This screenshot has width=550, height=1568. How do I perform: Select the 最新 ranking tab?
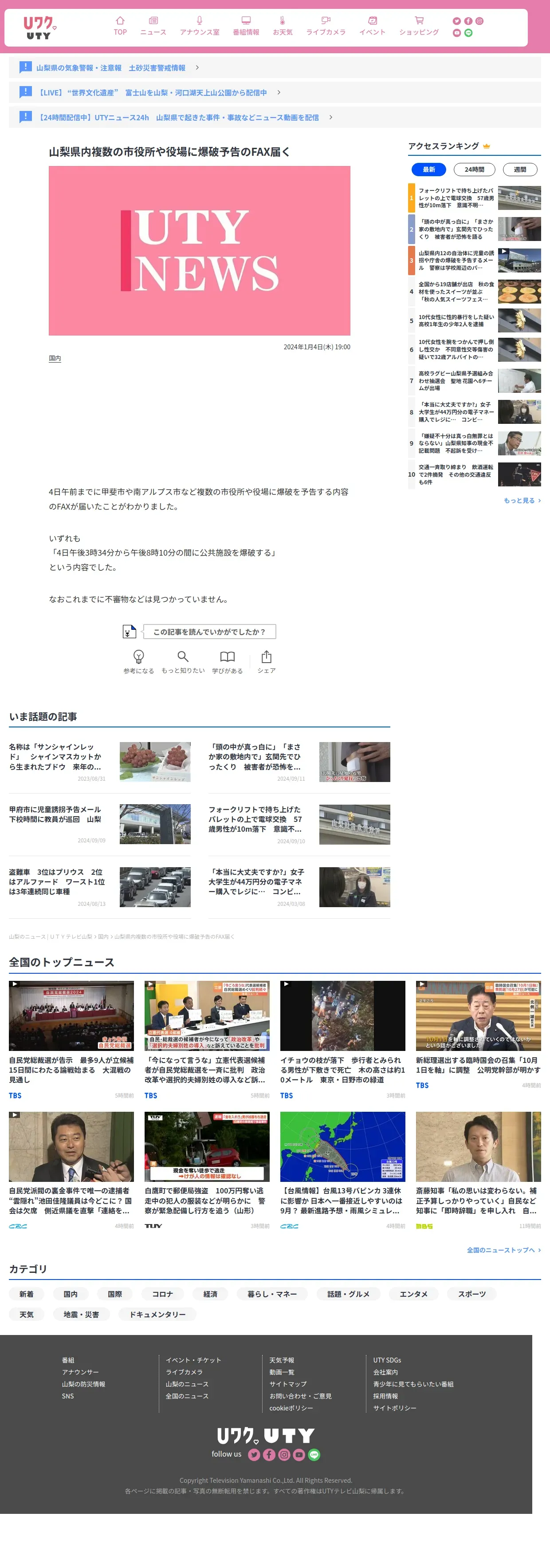[429, 170]
